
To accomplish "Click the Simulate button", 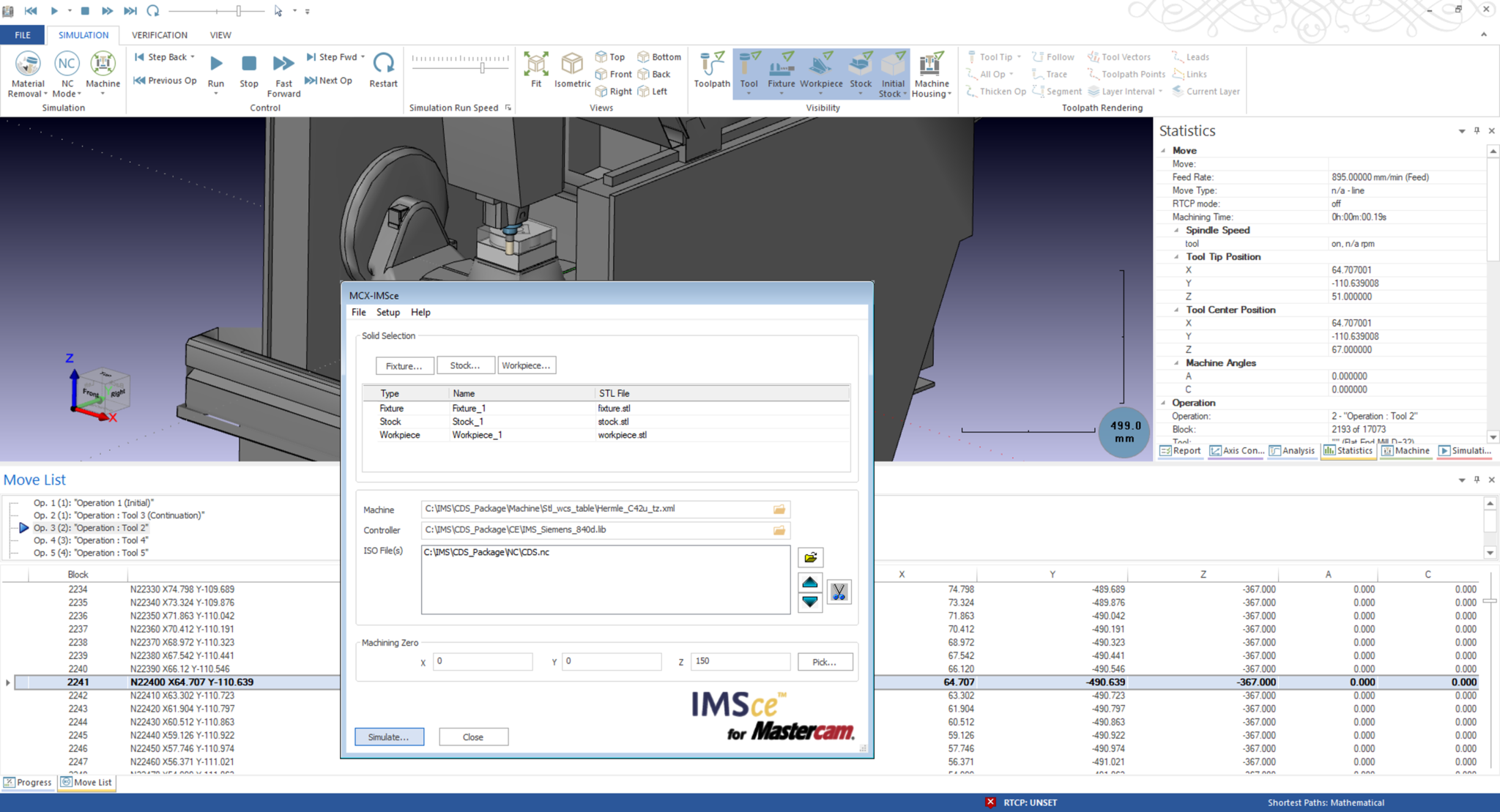I will click(x=389, y=737).
